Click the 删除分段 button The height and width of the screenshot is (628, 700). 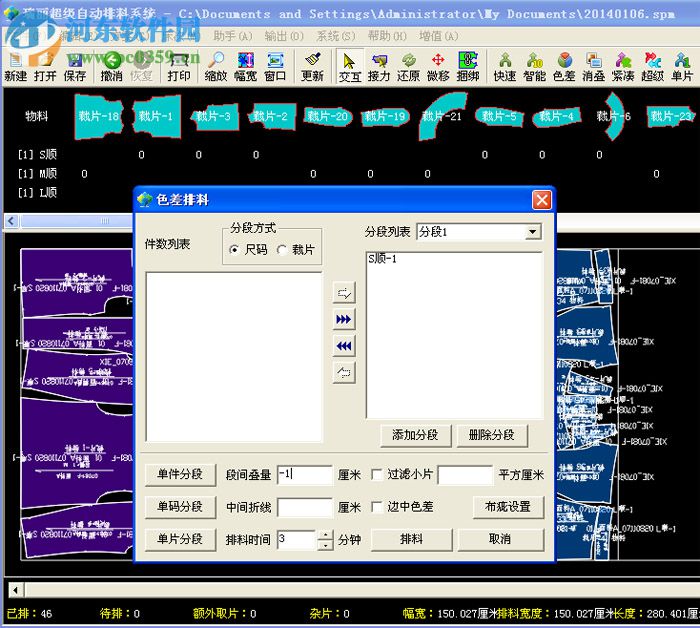coord(492,435)
